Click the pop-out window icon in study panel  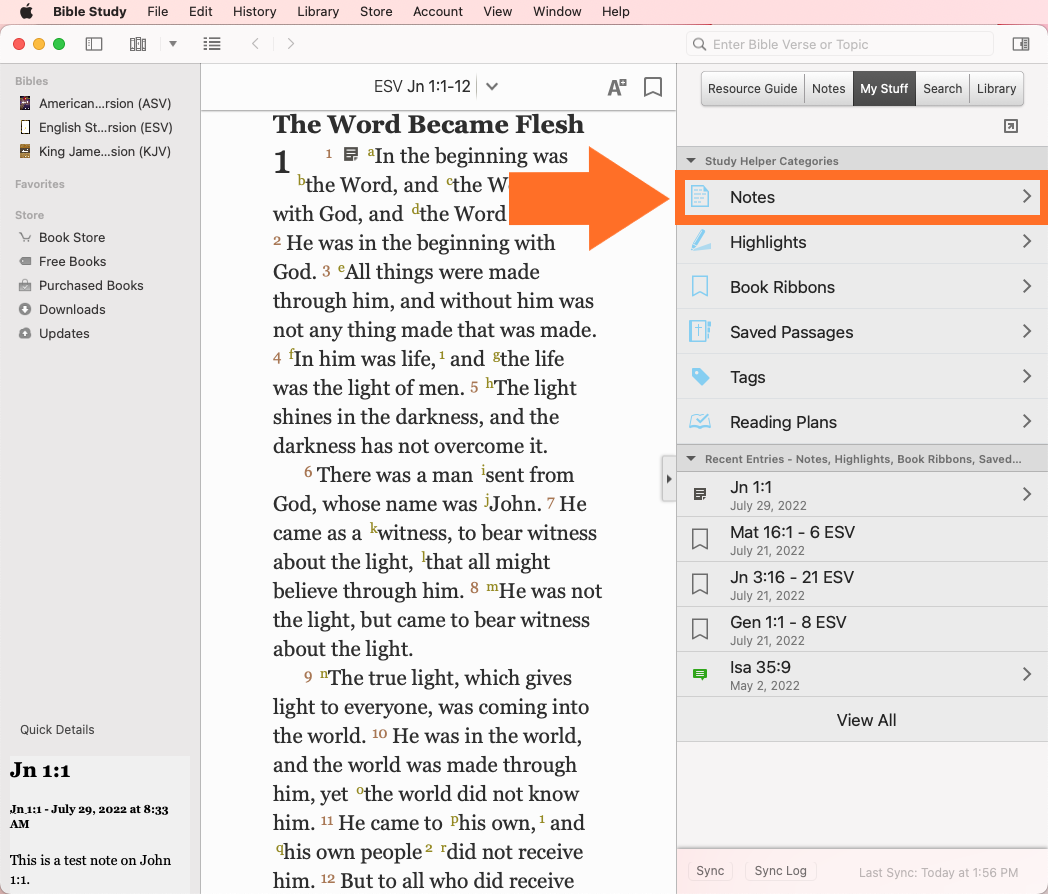1011,126
